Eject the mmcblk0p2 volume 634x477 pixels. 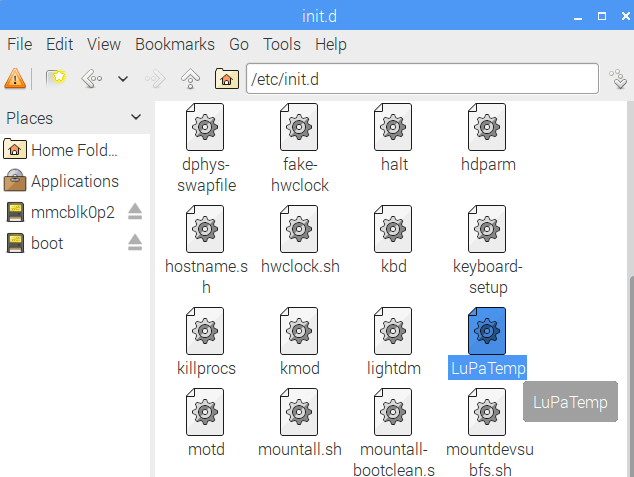135,212
